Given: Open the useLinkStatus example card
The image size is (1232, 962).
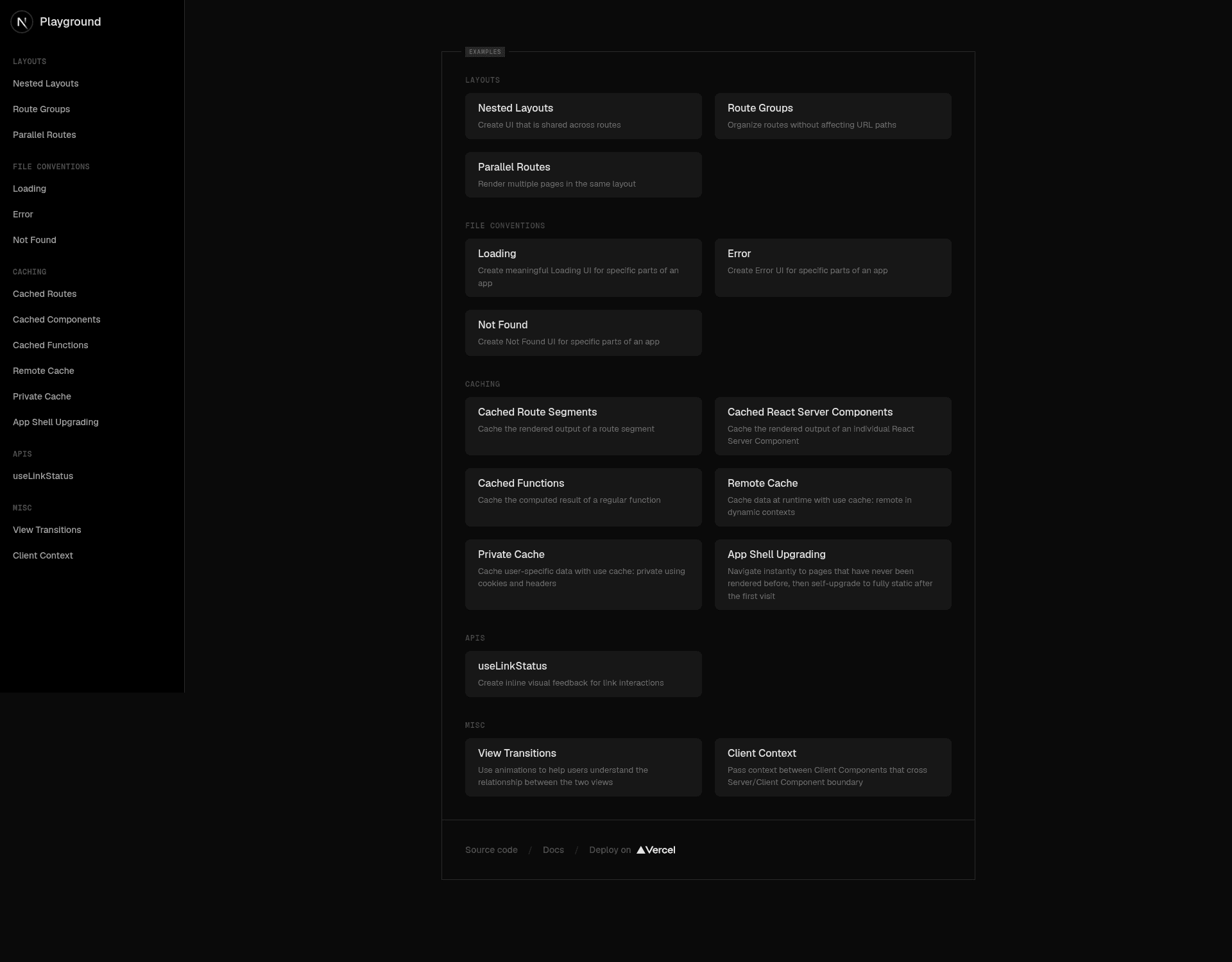Looking at the screenshot, I should coord(583,674).
